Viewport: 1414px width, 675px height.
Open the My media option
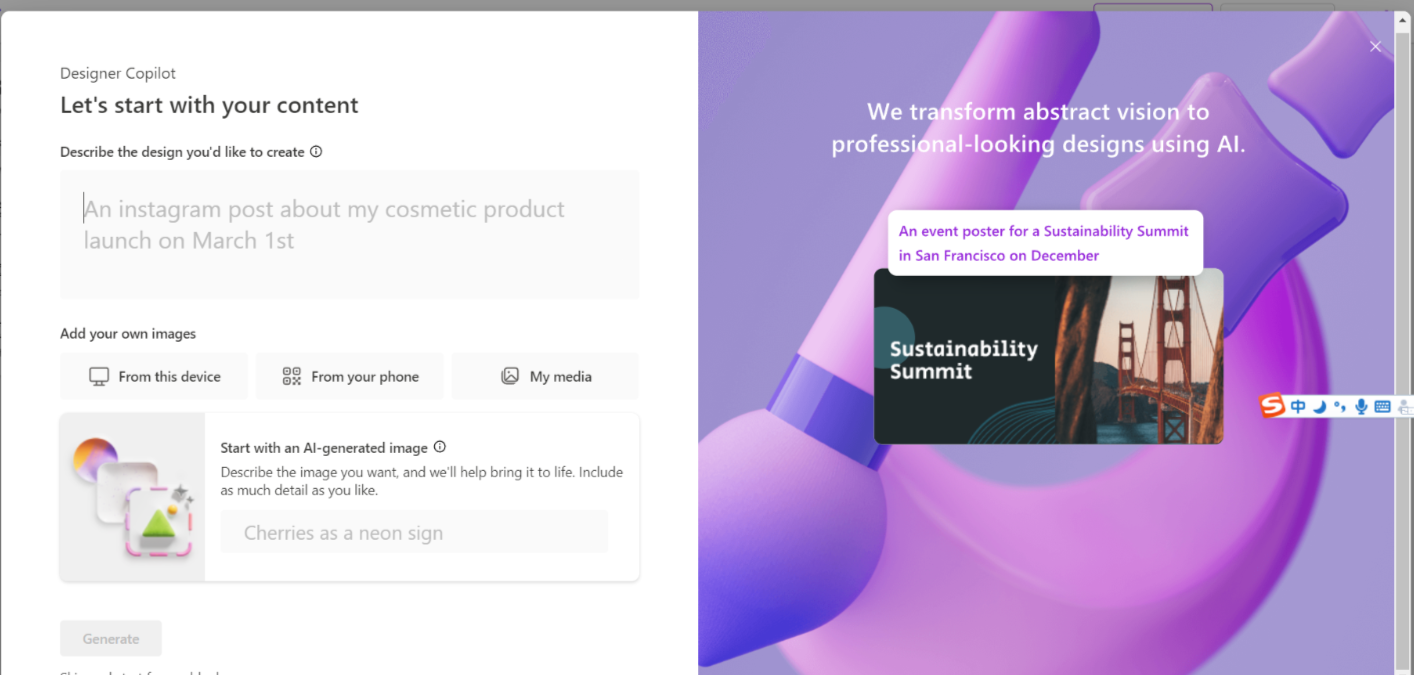coord(546,377)
